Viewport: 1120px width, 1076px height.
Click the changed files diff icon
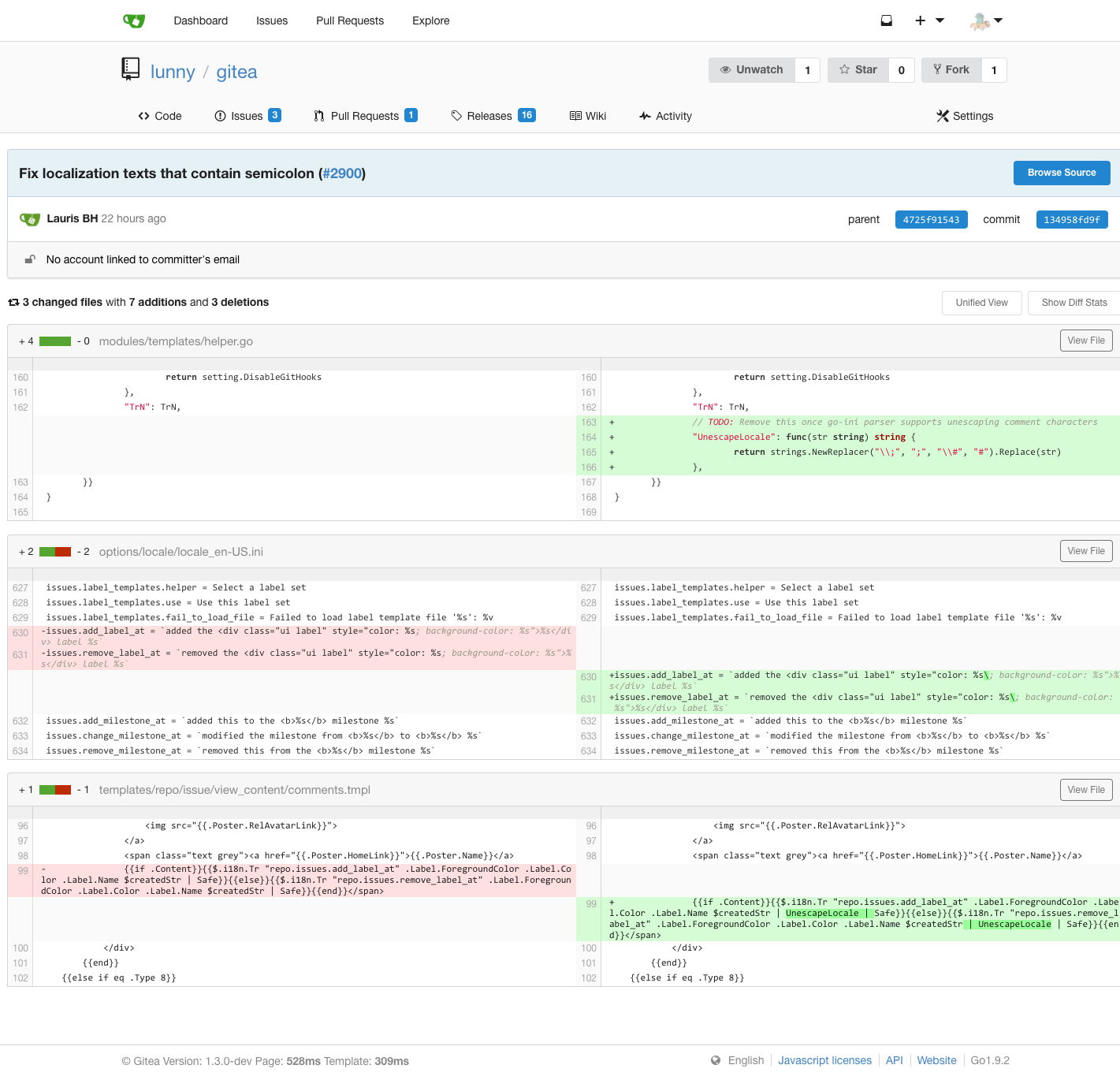coord(13,303)
